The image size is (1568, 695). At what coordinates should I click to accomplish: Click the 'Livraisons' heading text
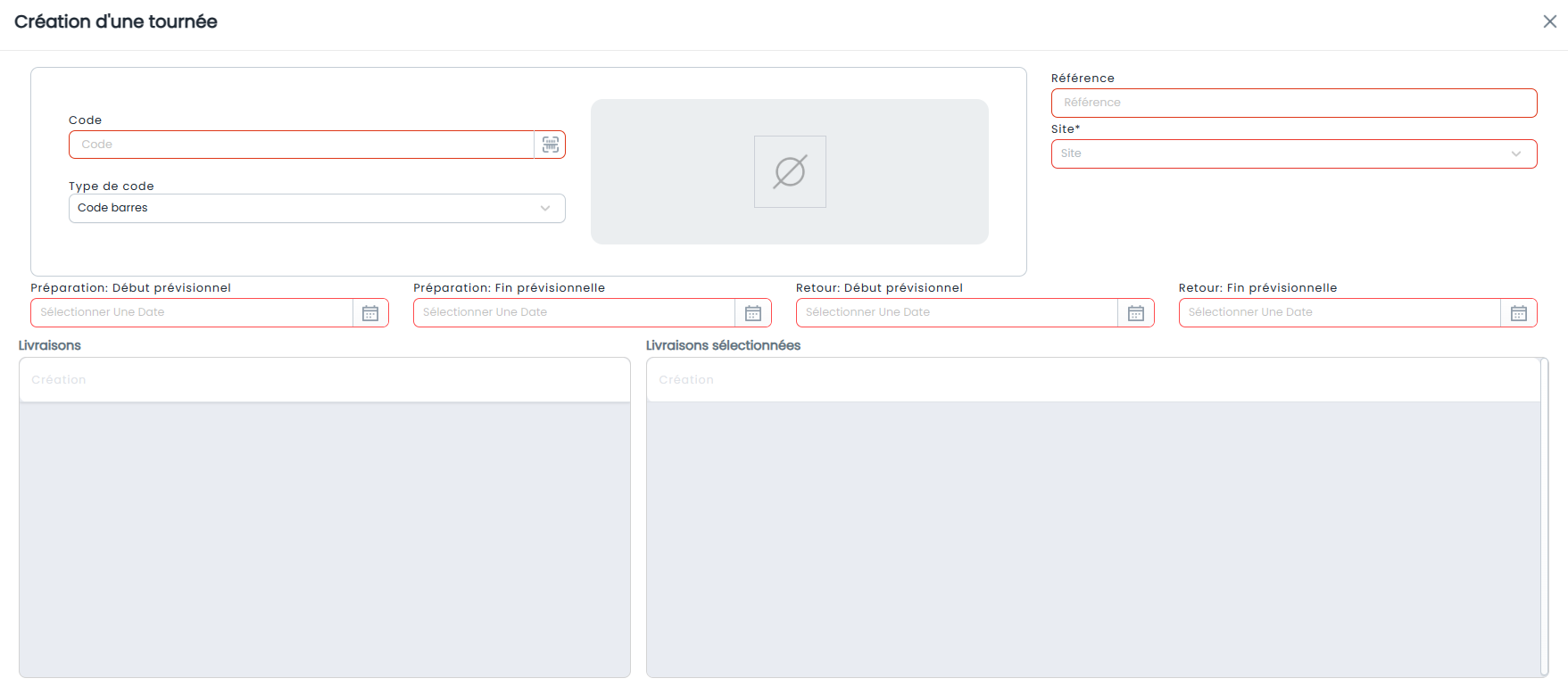point(50,345)
